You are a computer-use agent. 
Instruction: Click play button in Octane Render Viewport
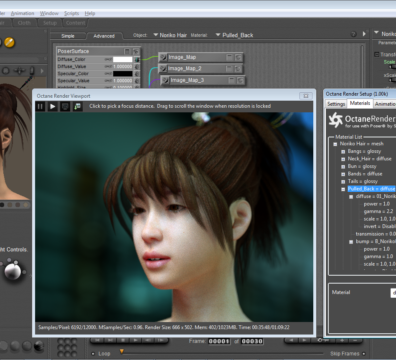click(x=53, y=106)
